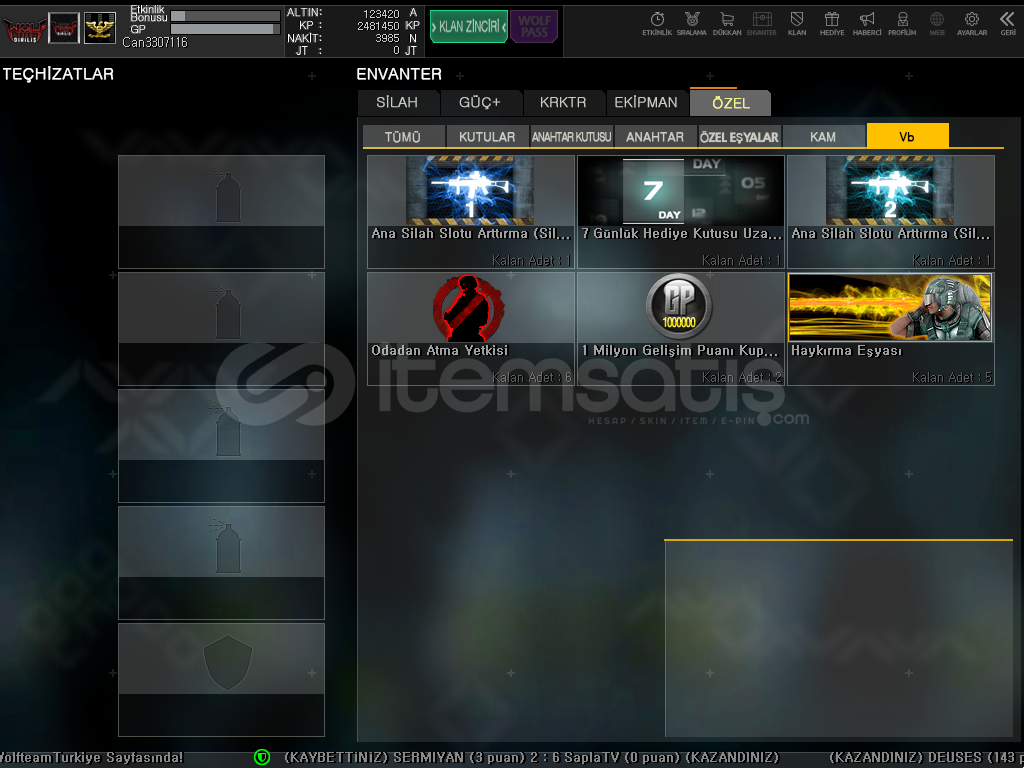Show the KAM sub-tab
1024x768 pixels.
823,136
